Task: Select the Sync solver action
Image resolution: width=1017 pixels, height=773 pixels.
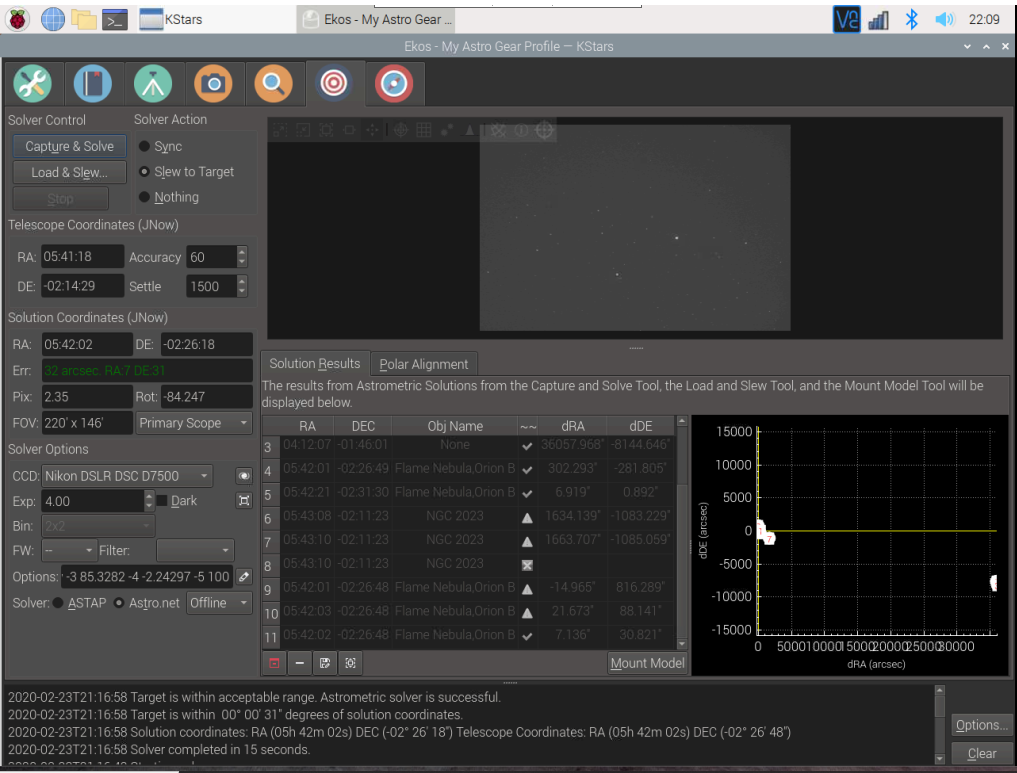Action: (160, 146)
